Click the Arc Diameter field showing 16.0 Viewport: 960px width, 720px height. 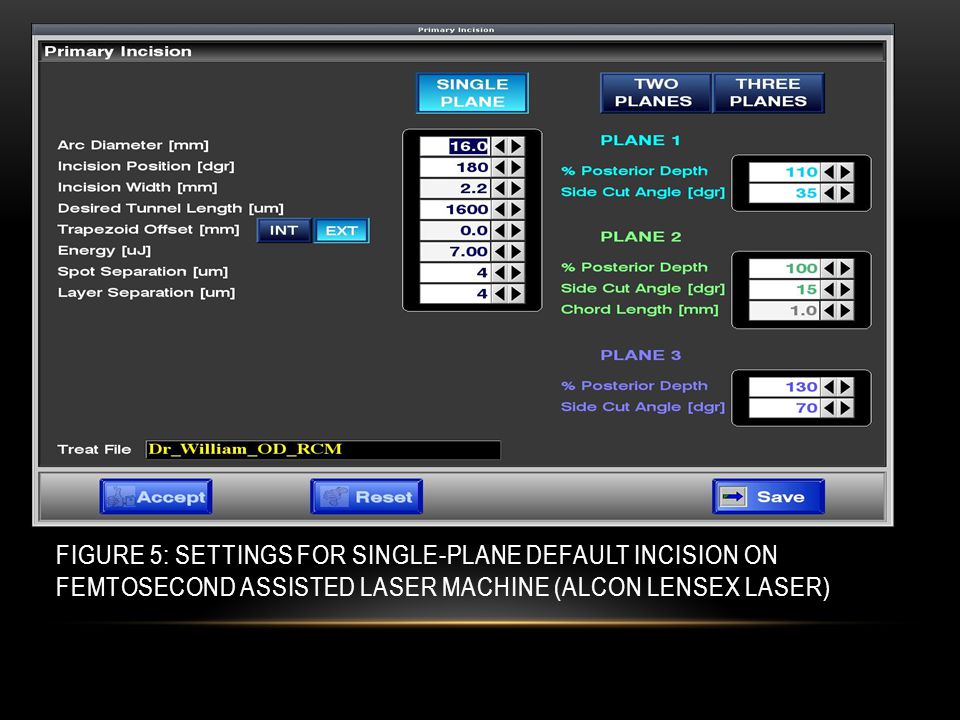click(456, 146)
